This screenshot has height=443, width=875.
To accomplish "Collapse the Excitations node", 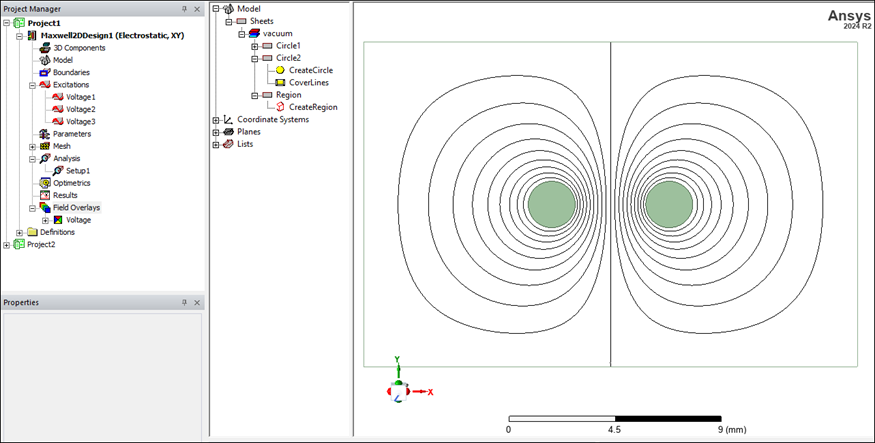I will [x=32, y=85].
